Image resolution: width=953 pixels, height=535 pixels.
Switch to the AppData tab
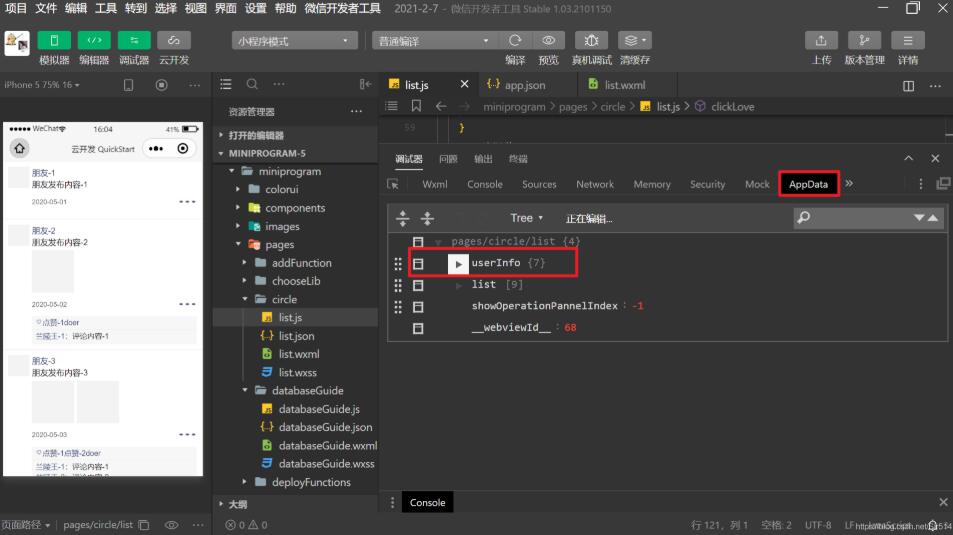[808, 184]
